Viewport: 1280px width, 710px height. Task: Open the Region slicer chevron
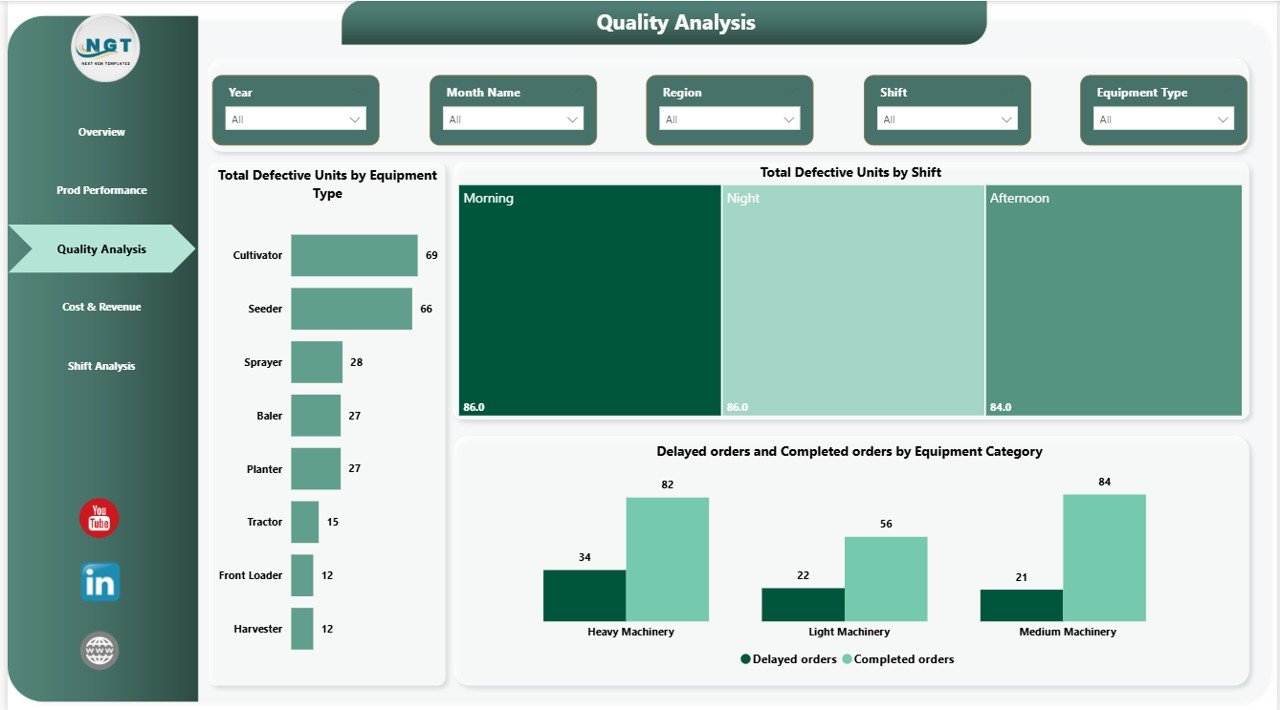point(790,119)
